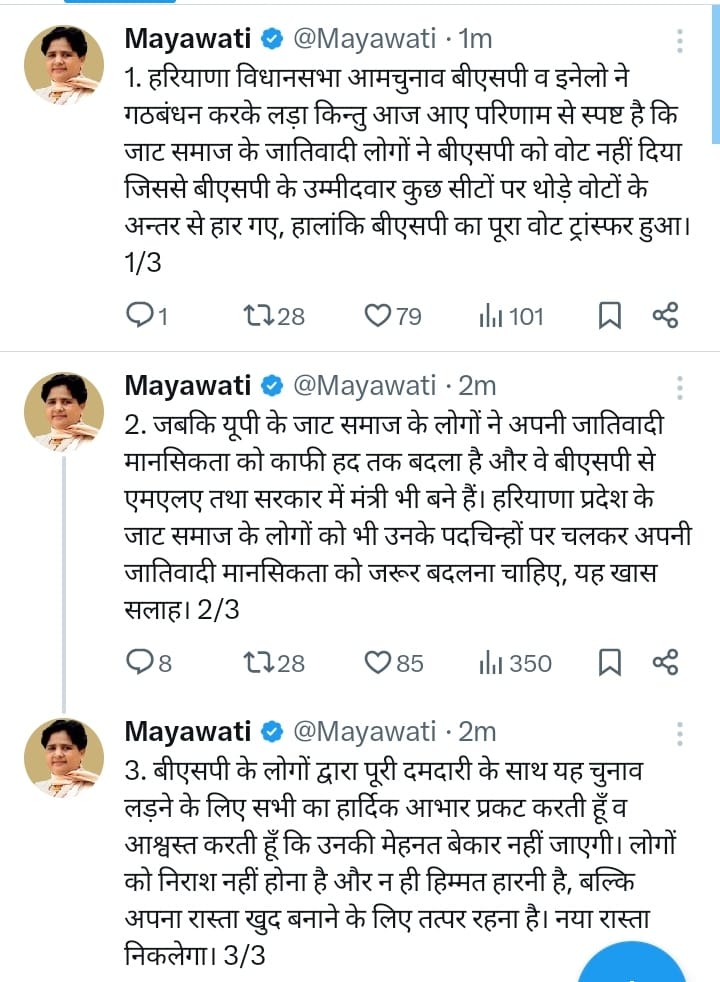
Task: Share the first tweet marked 1/3
Action: click(x=666, y=317)
